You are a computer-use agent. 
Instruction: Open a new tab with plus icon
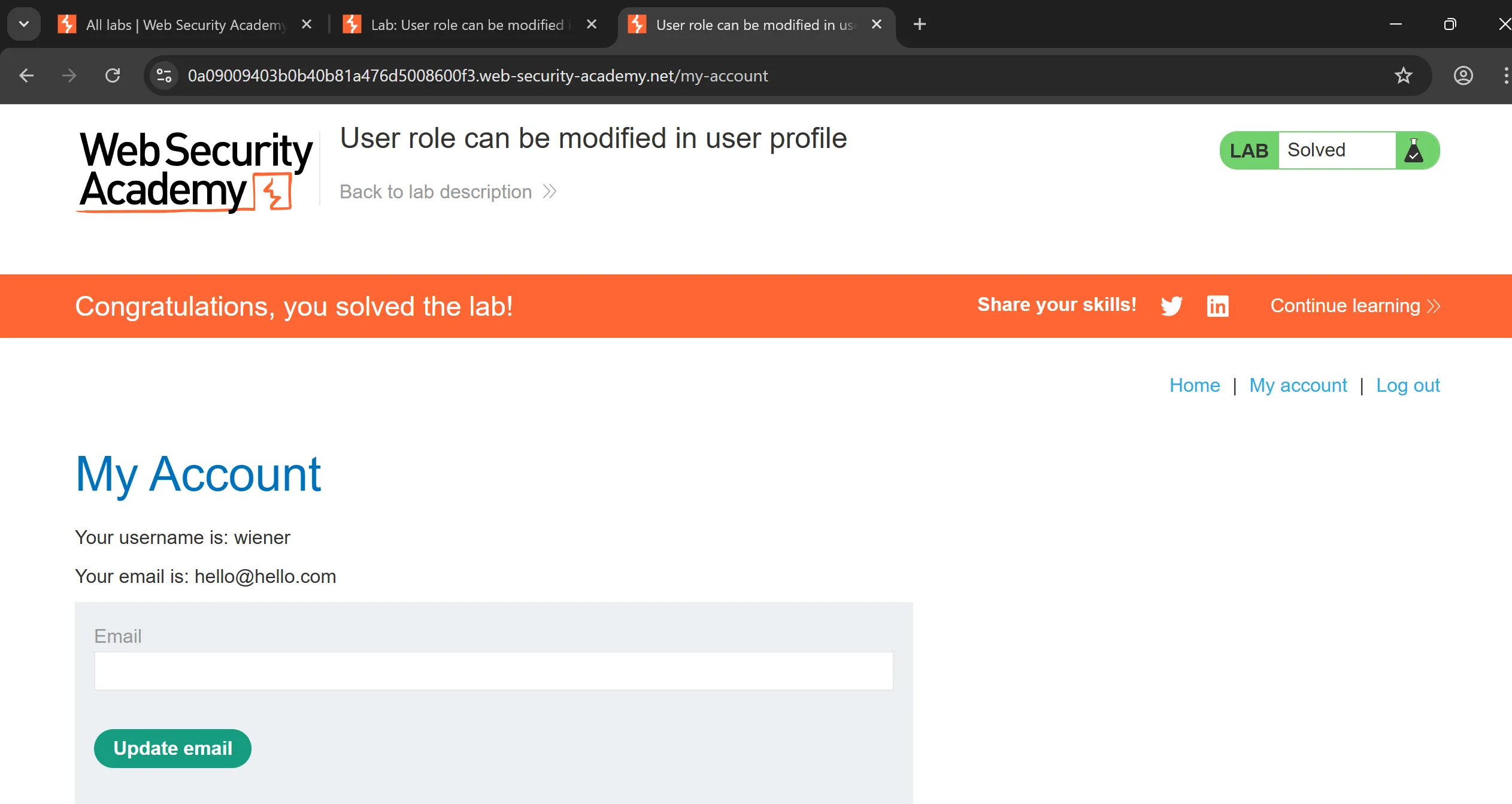click(920, 24)
